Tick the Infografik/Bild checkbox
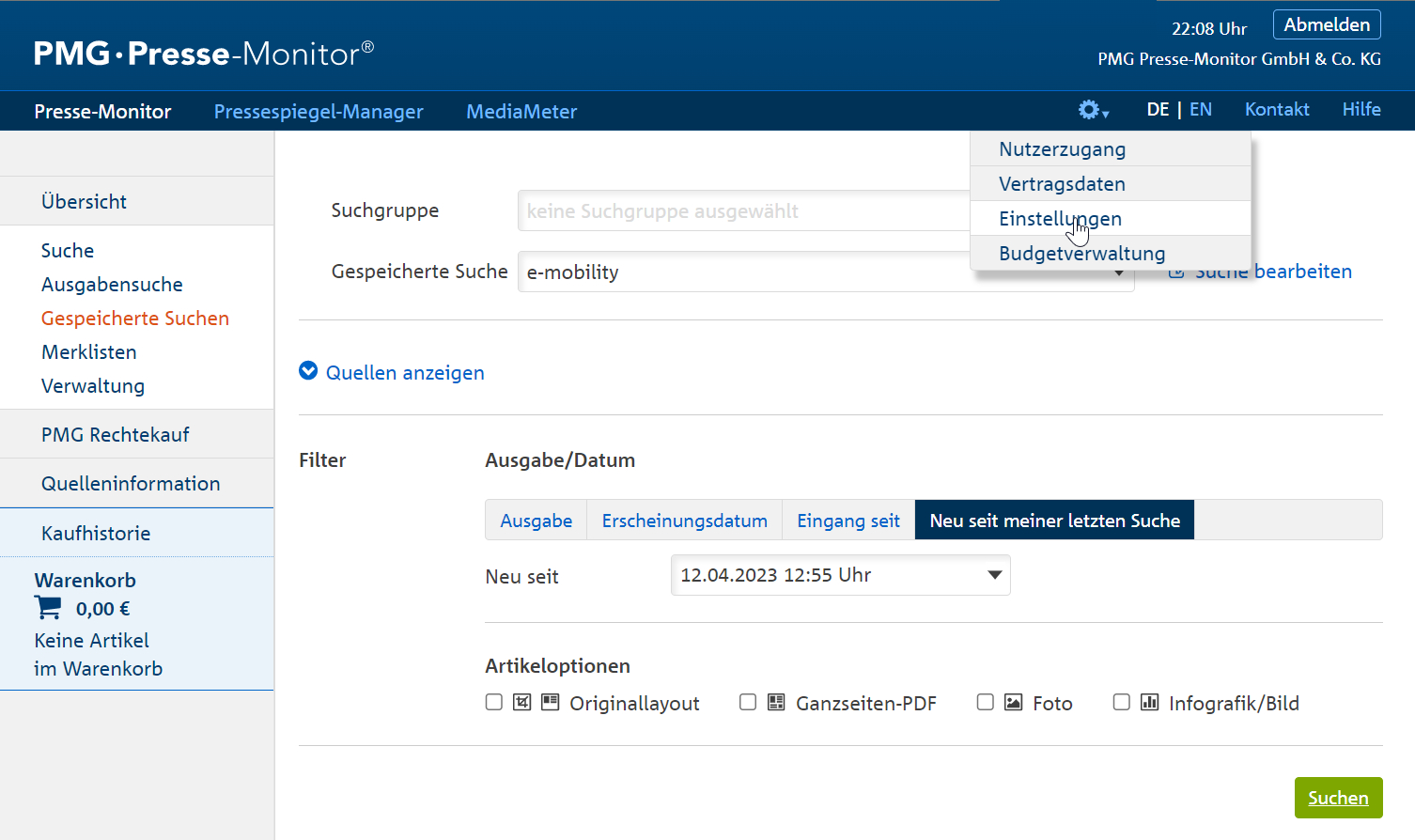1415x840 pixels. [1122, 702]
